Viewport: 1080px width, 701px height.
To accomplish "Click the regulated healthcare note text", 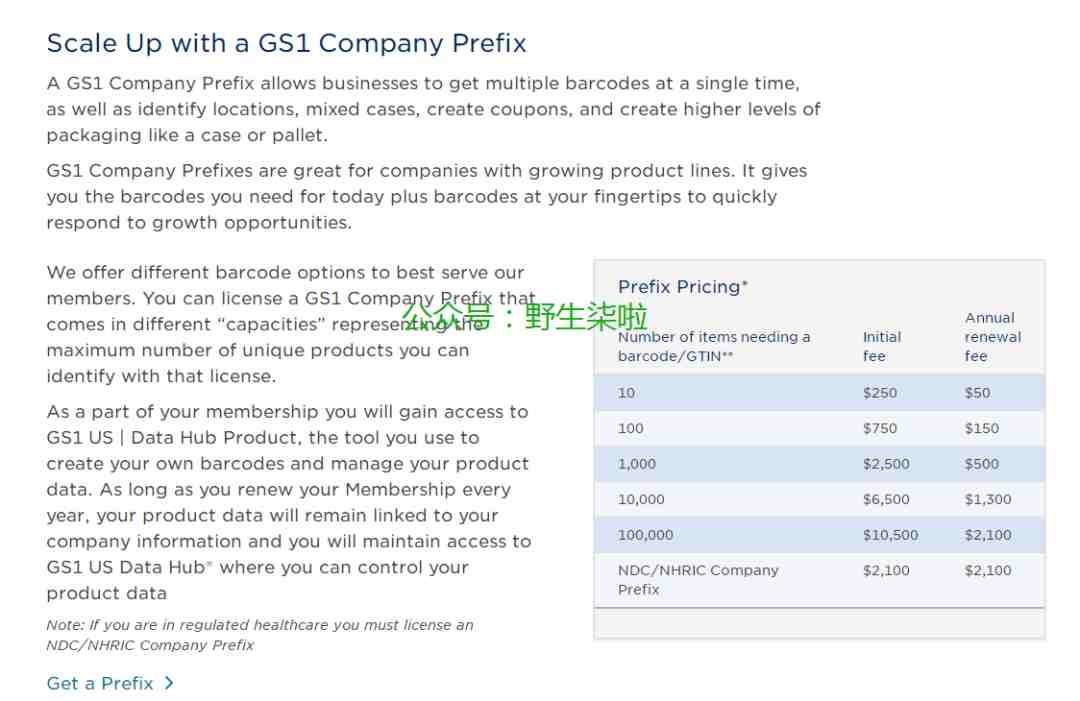I will point(260,635).
